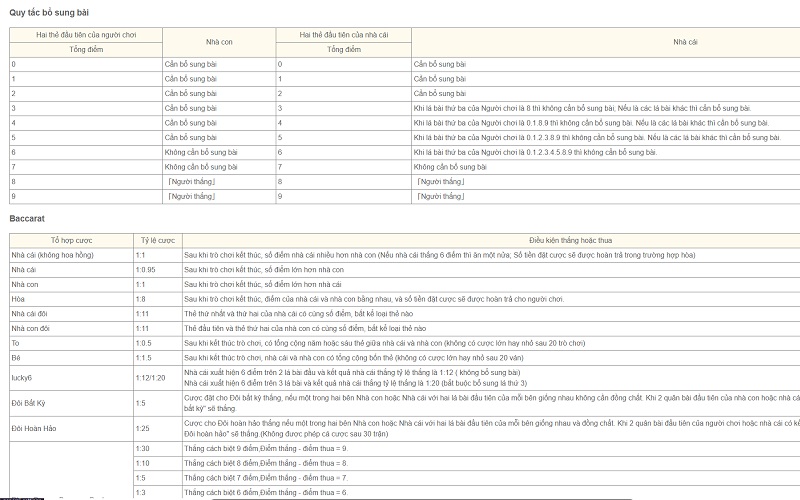The height and width of the screenshot is (500, 800).
Task: Select the 'Hai thẻ đầu tiên của nhà cái' header
Action: [344, 35]
